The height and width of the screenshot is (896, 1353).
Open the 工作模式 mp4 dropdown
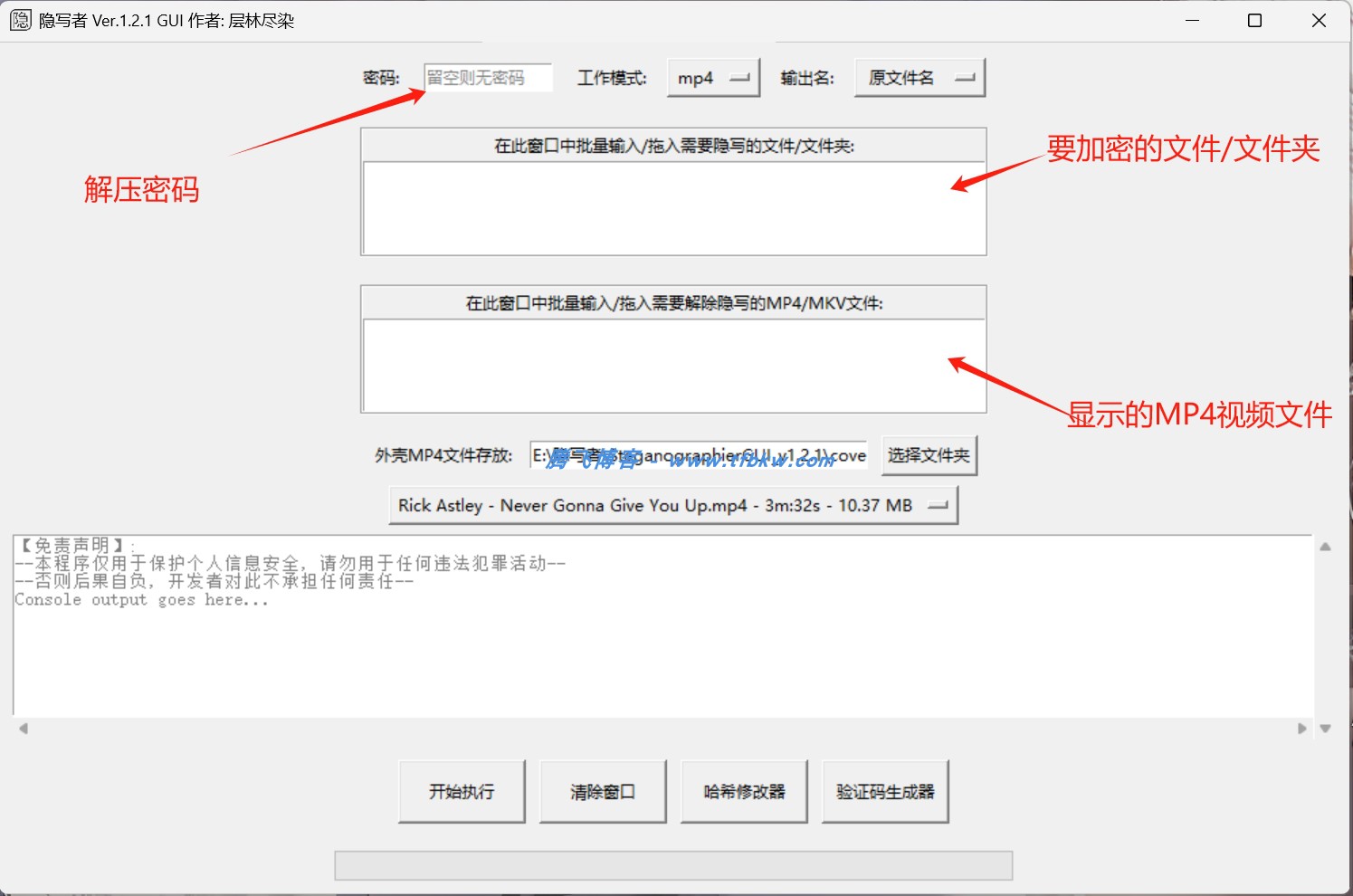pos(712,78)
